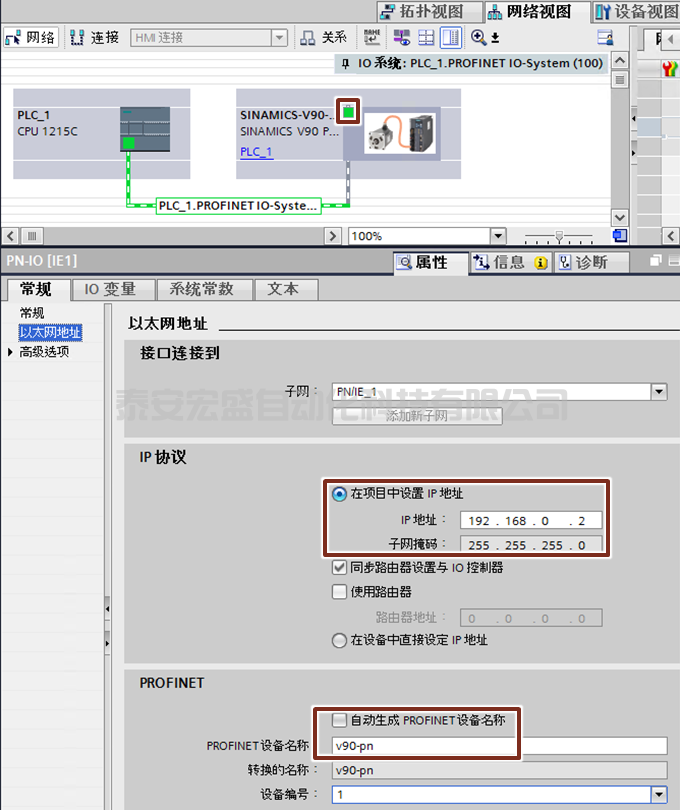Expand 高级选项 in the properties tree
Image resolution: width=680 pixels, height=810 pixels.
(11, 352)
